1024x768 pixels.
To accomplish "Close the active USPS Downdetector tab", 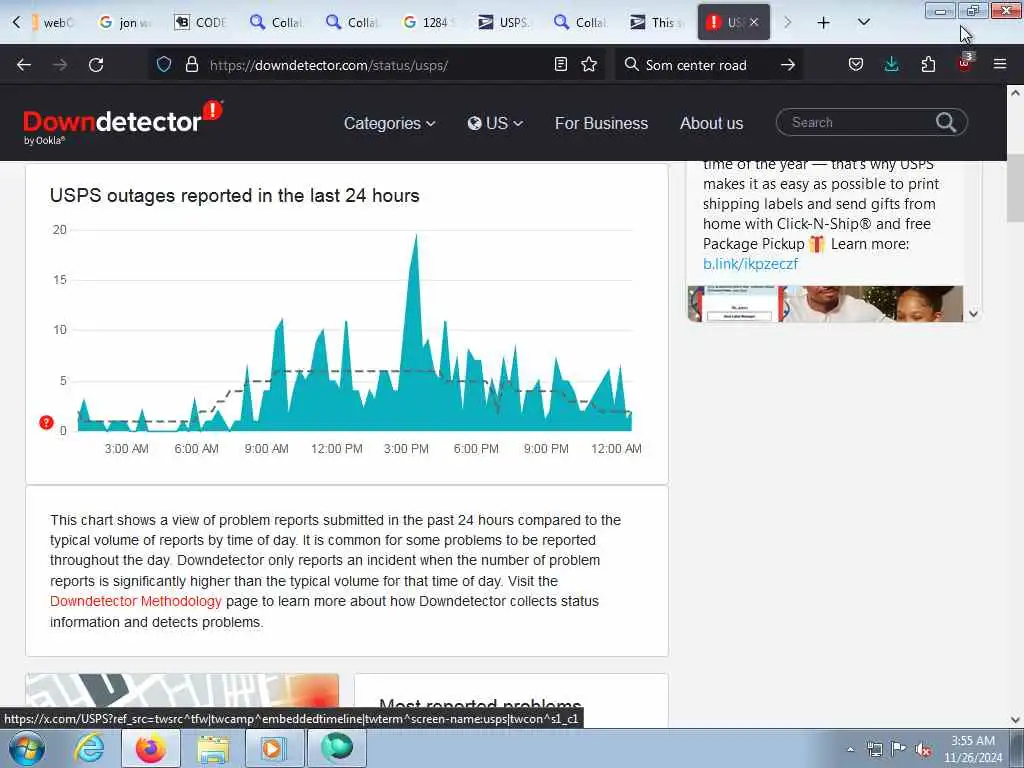I will [x=754, y=22].
